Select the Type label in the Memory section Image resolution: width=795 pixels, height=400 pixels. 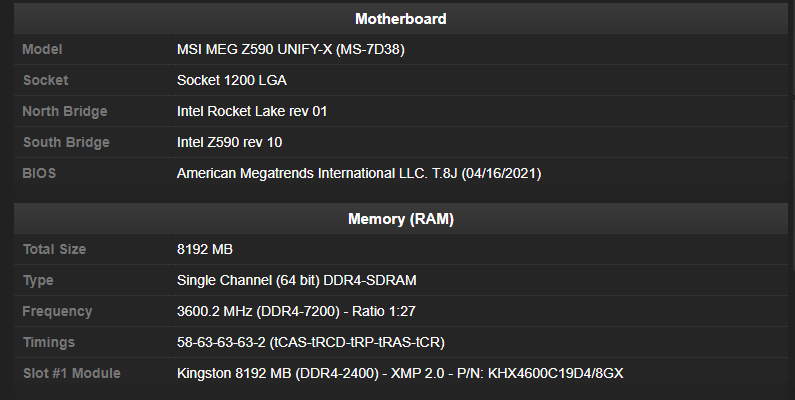tap(38, 280)
